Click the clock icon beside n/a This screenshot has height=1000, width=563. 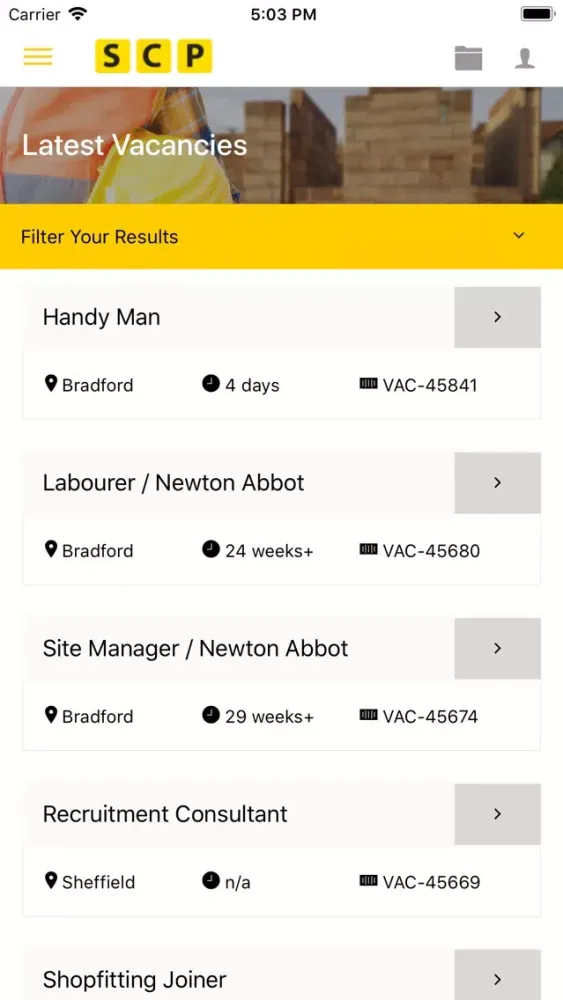pos(211,881)
